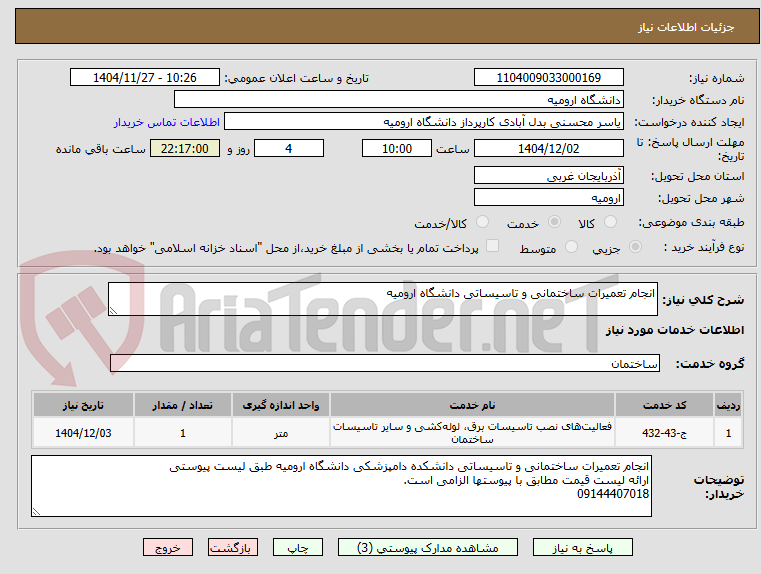Click the remaining days field showing 4
This screenshot has width=761, height=574.
(289, 148)
